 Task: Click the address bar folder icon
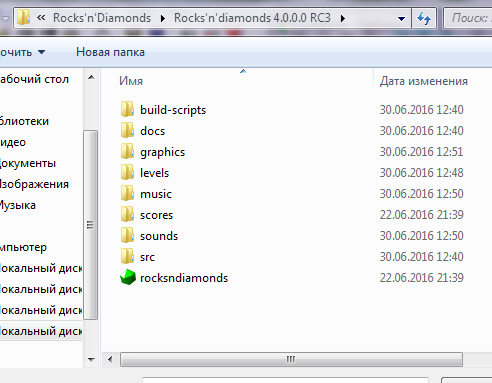tap(23, 17)
